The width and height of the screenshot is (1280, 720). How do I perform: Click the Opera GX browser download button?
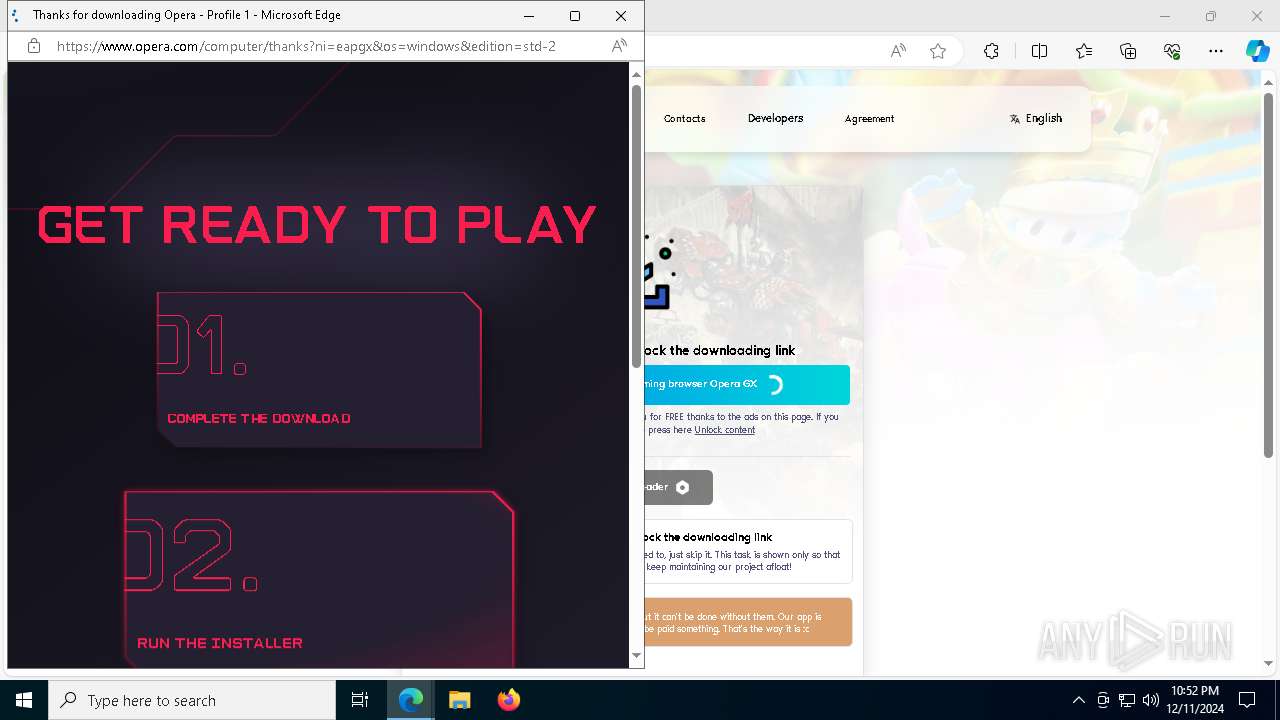747,384
